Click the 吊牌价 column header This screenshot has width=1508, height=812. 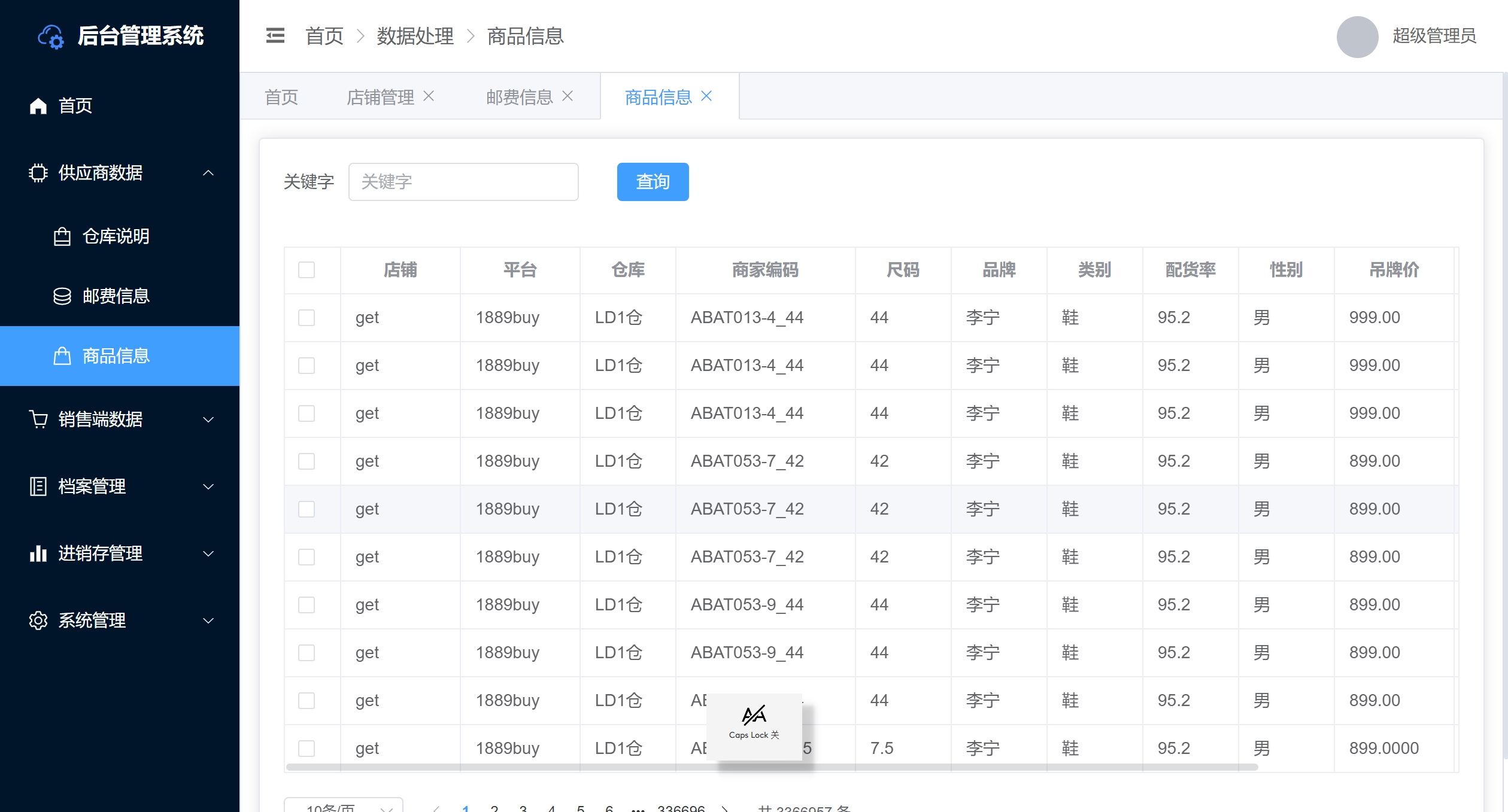coord(1394,270)
